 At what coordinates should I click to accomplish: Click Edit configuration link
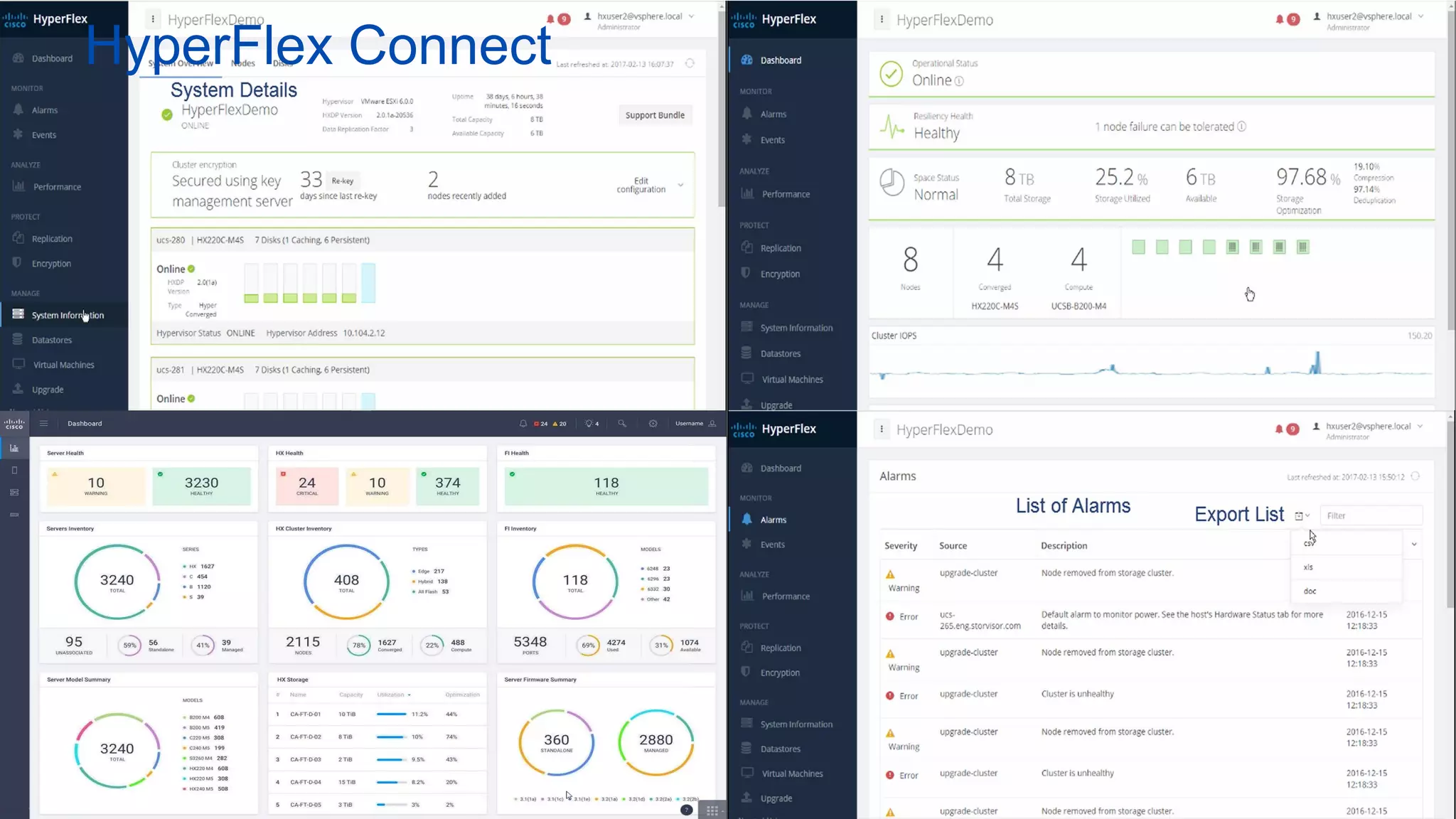point(641,185)
